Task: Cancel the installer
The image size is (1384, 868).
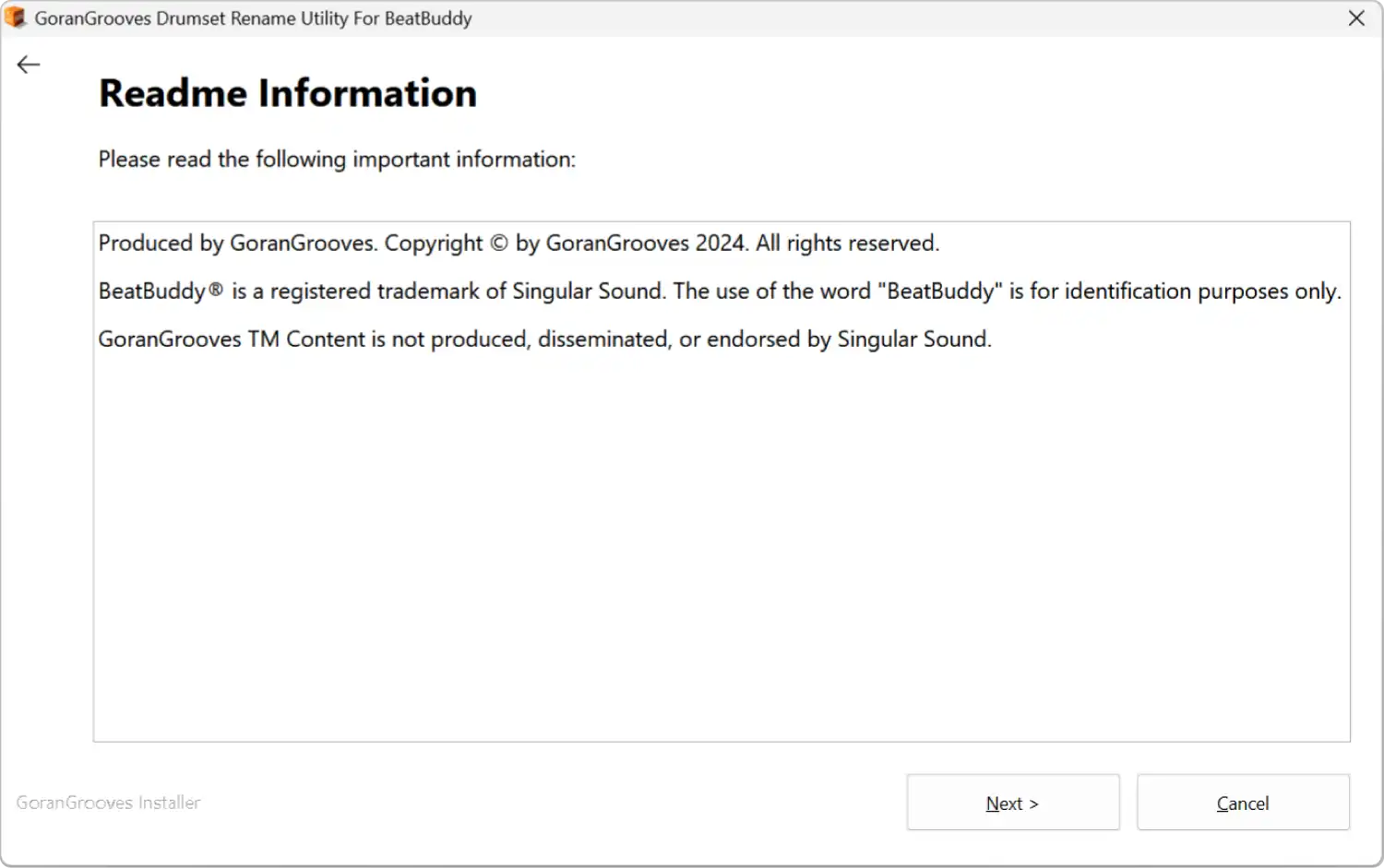Action: click(1243, 803)
